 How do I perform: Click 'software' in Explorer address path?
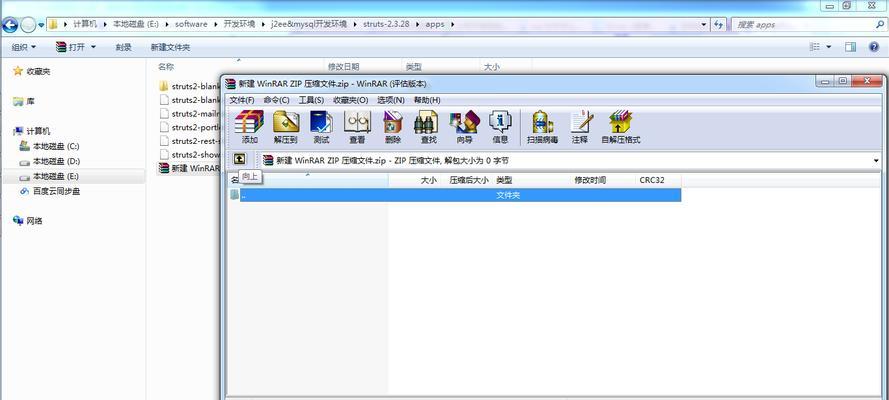point(190,24)
